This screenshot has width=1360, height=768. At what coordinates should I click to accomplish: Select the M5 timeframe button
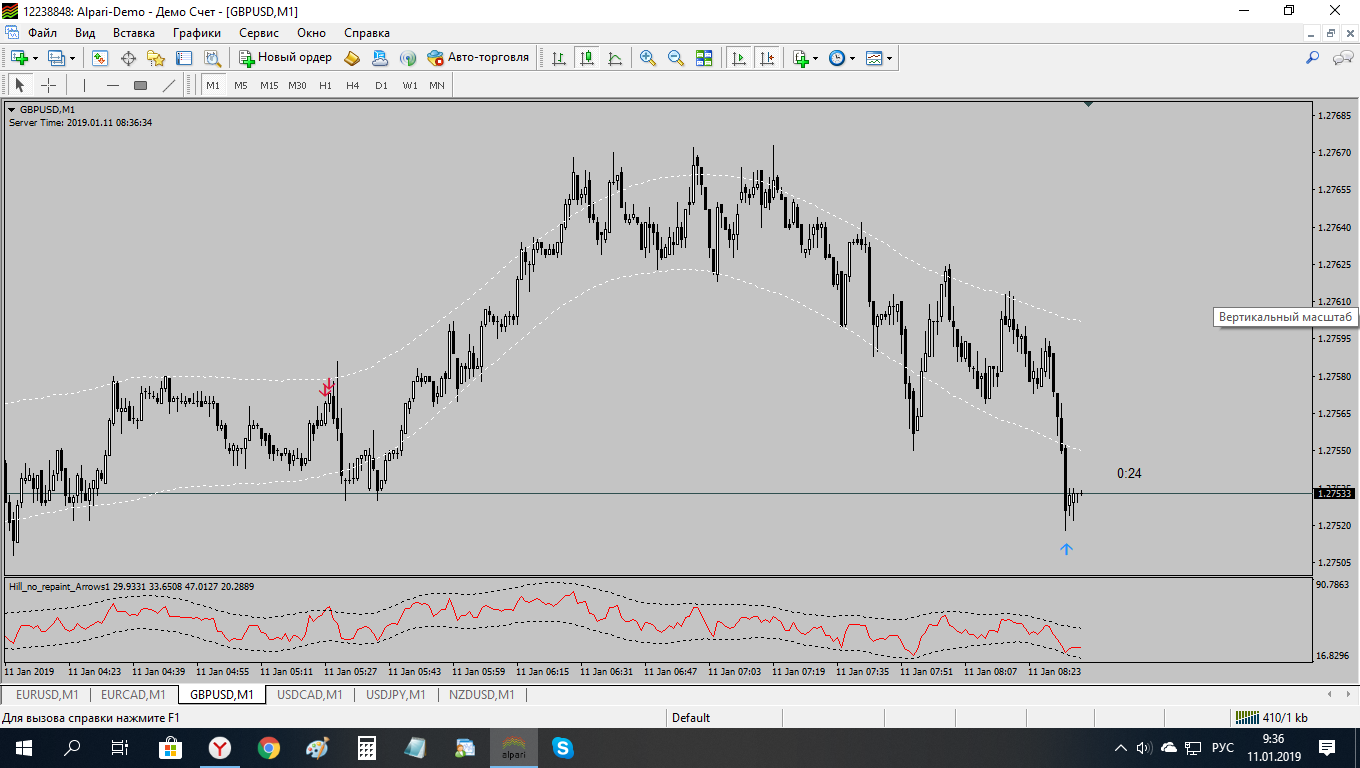coord(241,85)
